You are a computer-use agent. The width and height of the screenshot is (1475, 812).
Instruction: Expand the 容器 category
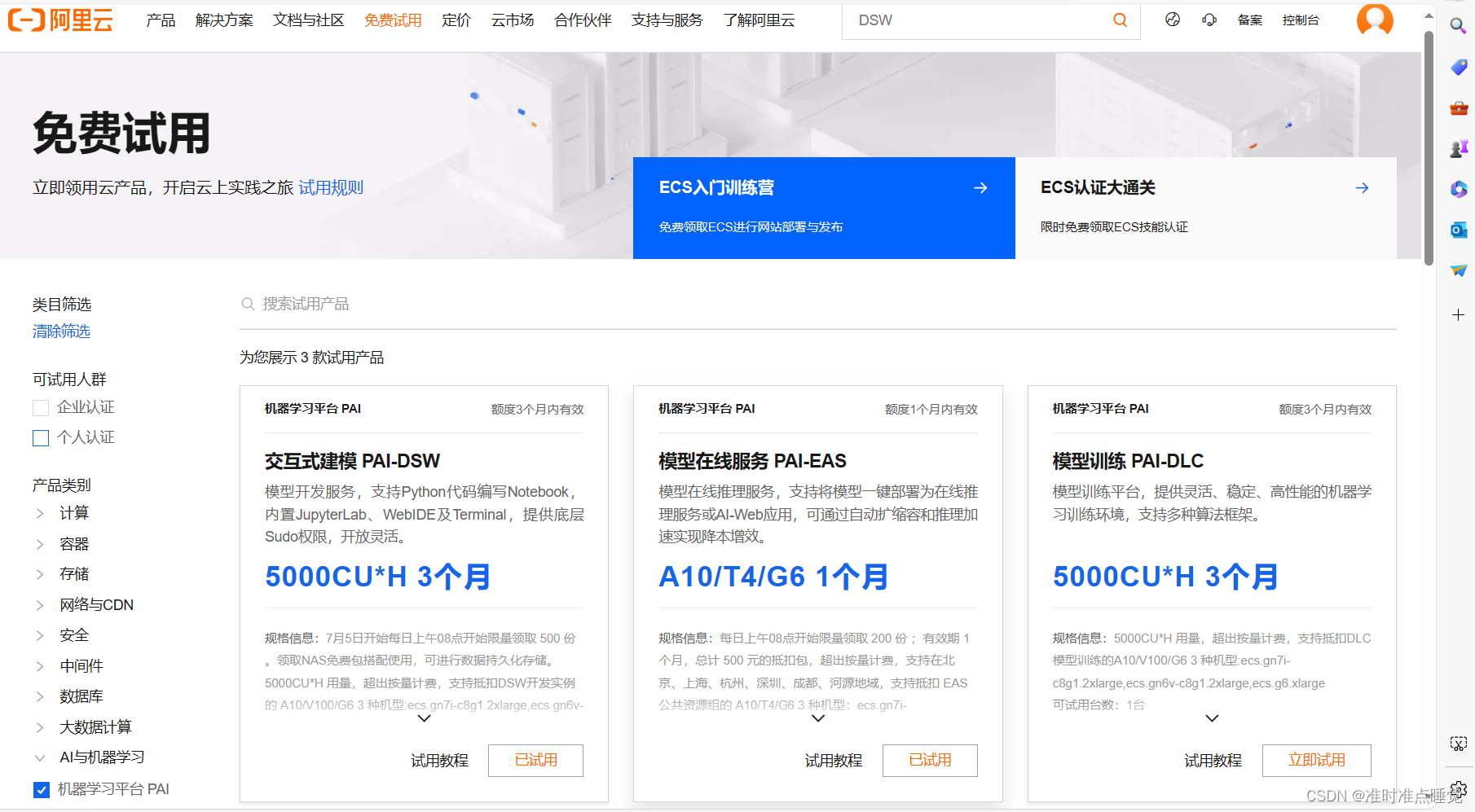40,544
